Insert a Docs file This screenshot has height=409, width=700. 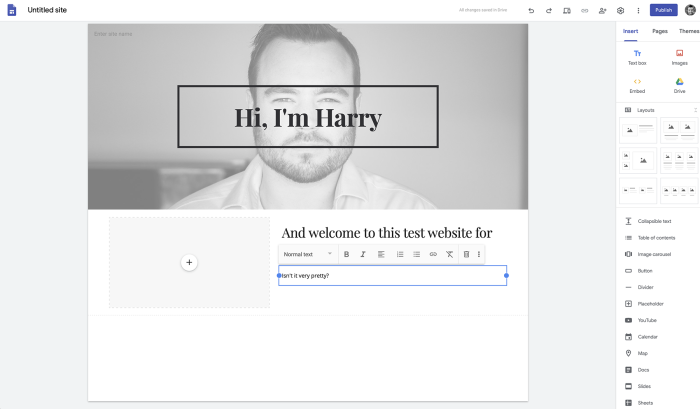pyautogui.click(x=643, y=370)
